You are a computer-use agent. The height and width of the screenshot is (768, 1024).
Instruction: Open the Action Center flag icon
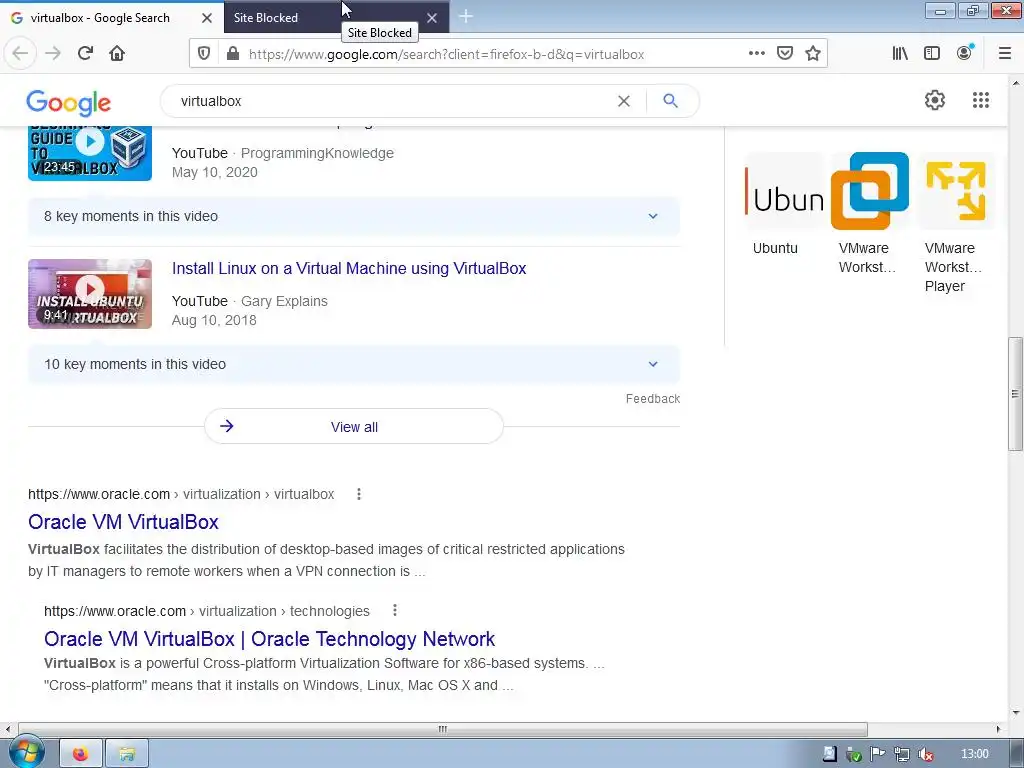[x=877, y=754]
